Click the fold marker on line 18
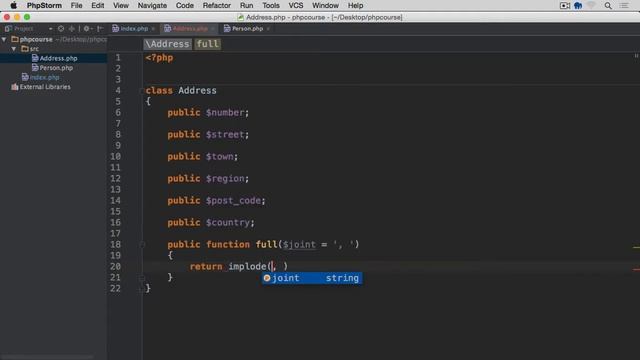The width and height of the screenshot is (640, 360). coord(142,244)
